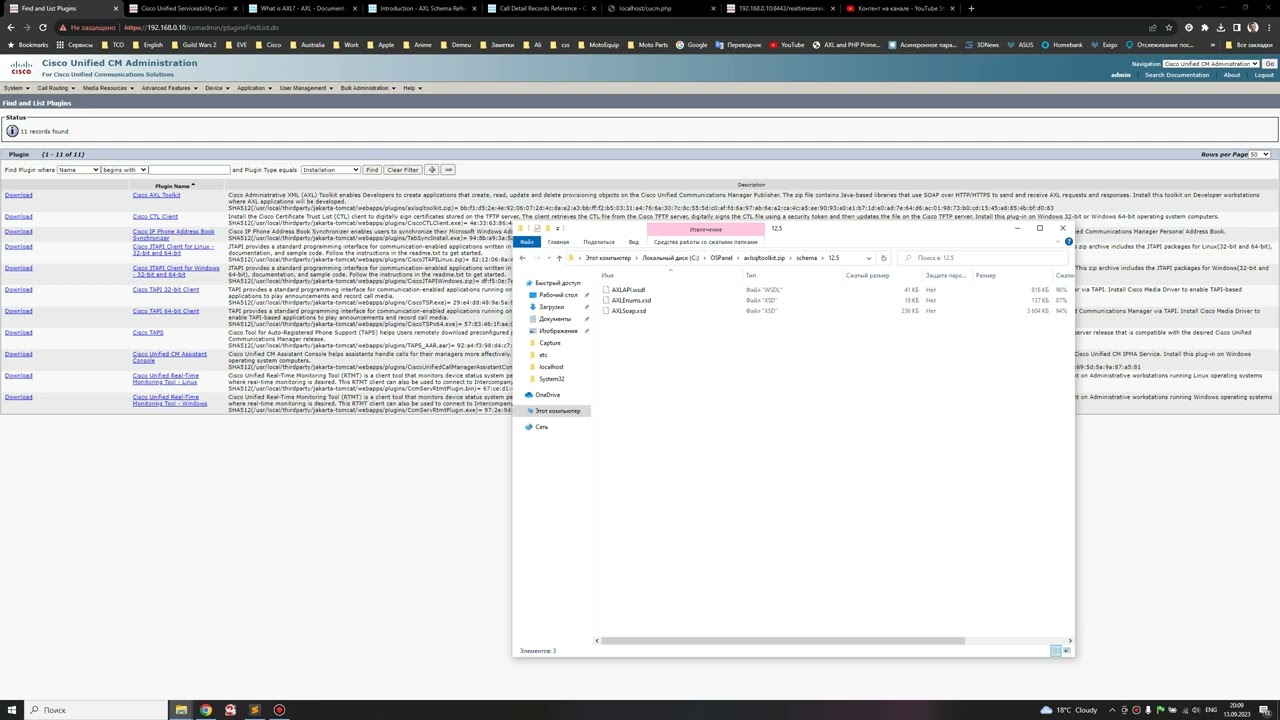The width and height of the screenshot is (1280, 720).
Task: Open the 'begins with' operator dropdown
Action: 124,170
